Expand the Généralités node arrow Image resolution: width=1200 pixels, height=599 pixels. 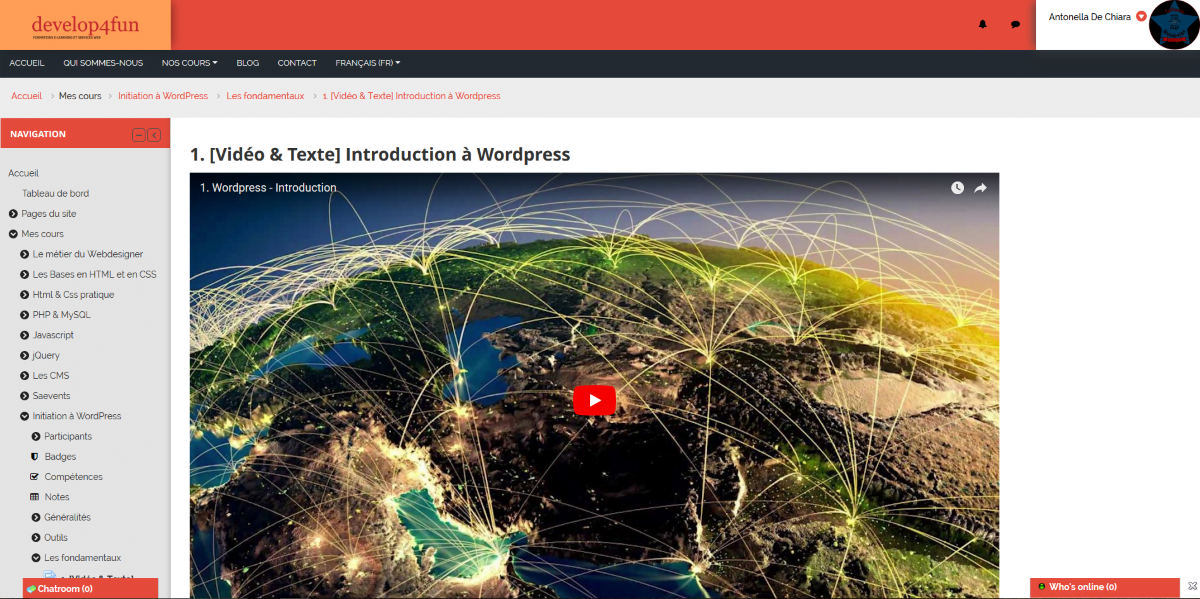(x=36, y=517)
